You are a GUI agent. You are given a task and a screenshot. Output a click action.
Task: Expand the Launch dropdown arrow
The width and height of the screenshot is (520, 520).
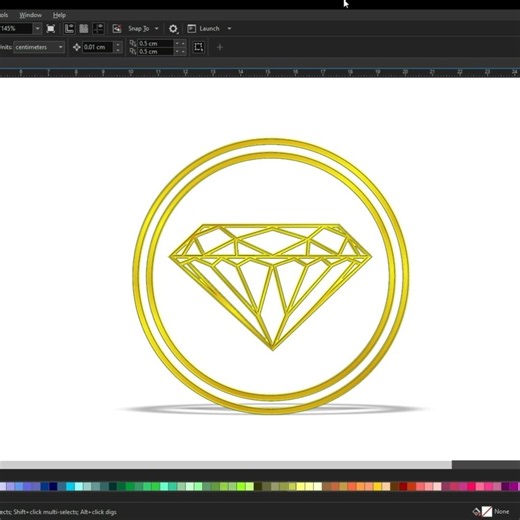[x=229, y=29]
